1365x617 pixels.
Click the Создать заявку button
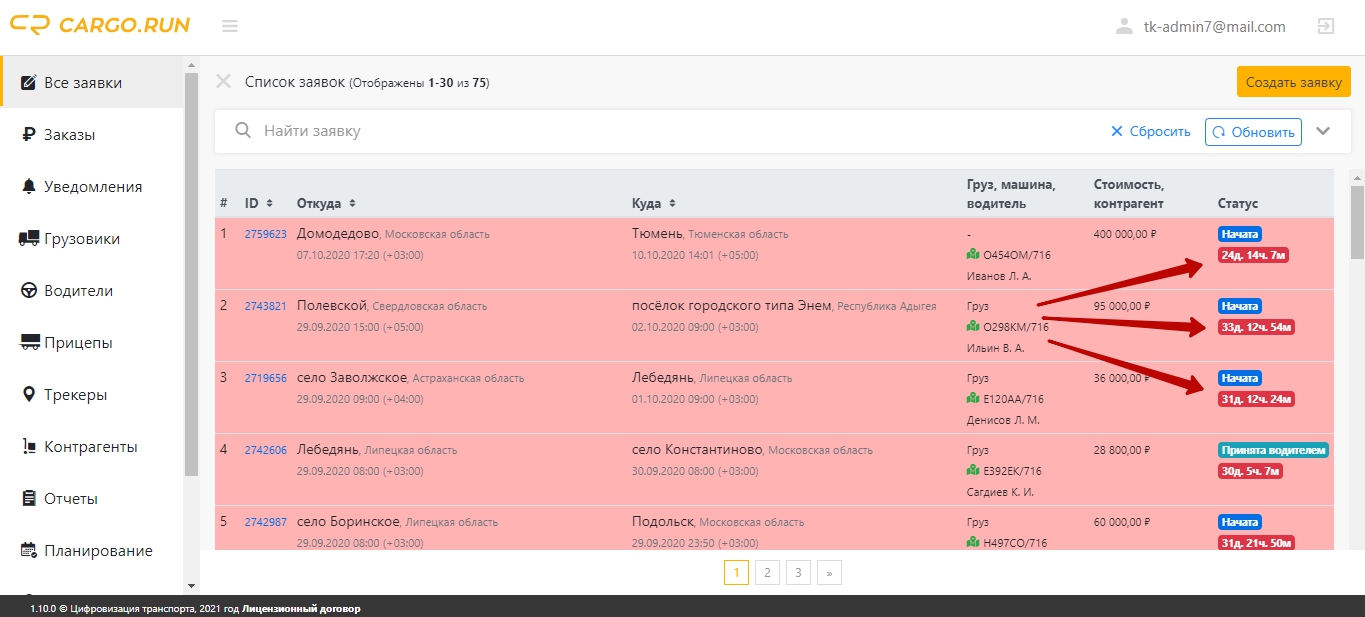pos(1294,82)
